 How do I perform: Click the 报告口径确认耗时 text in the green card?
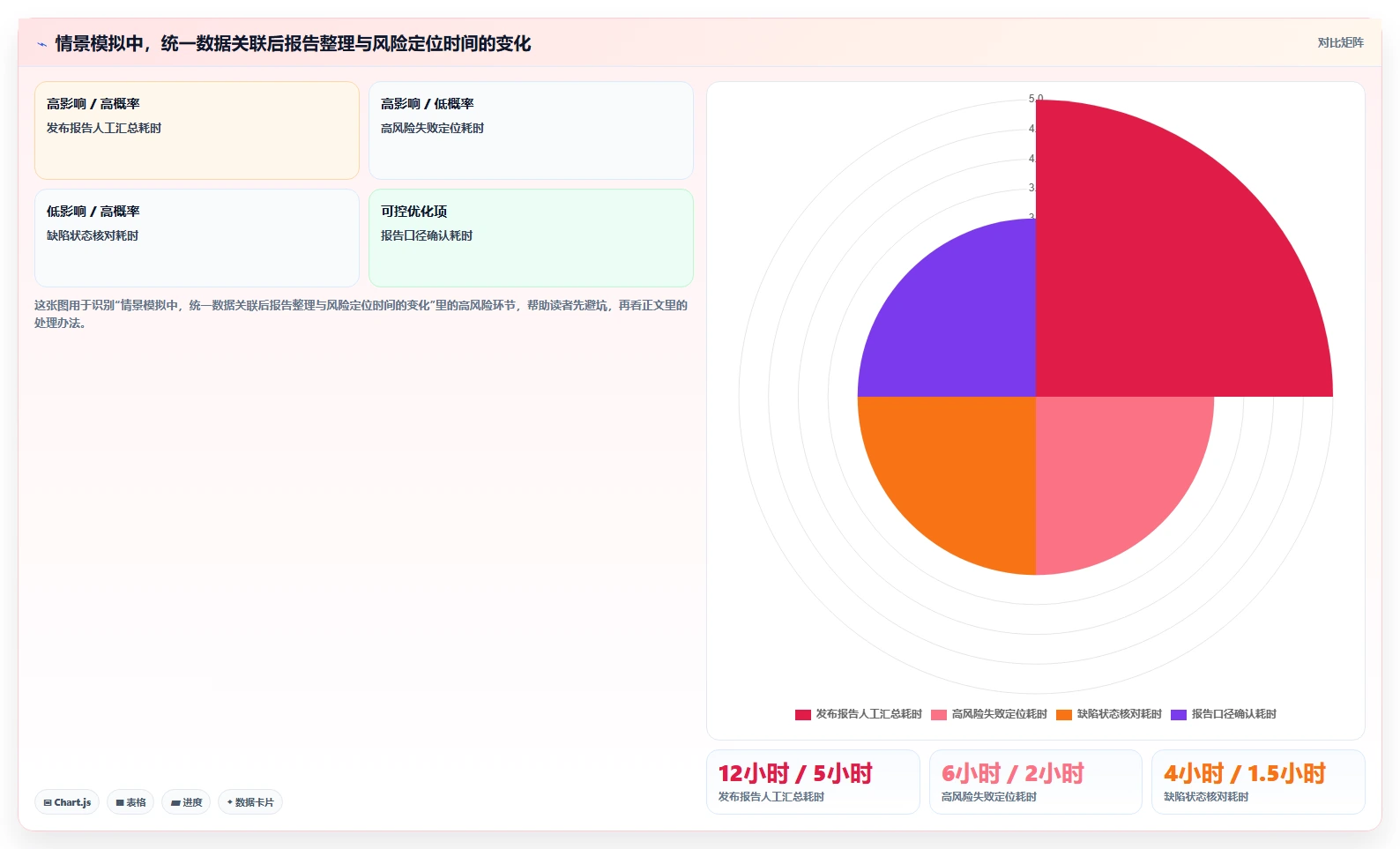[x=427, y=235]
